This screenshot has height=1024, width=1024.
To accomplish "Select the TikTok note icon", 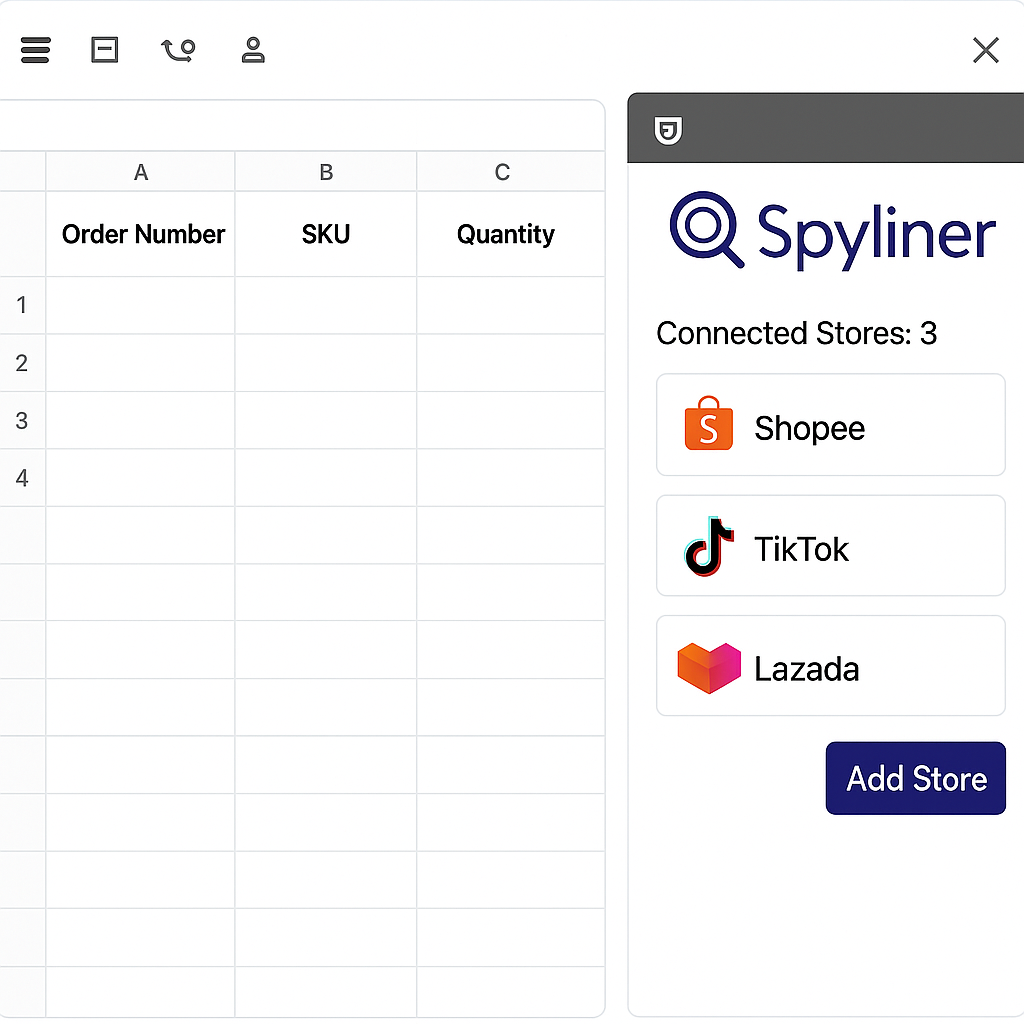I will point(707,545).
